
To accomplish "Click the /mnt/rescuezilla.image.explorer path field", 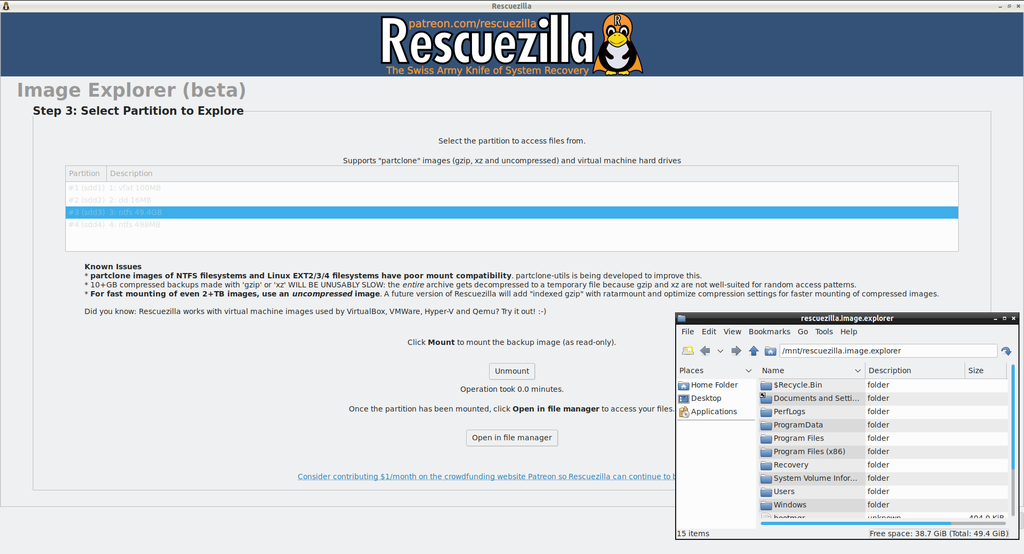I will coord(888,351).
